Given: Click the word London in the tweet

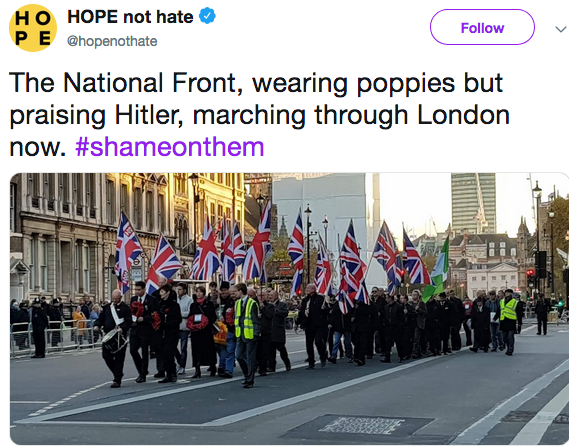Looking at the screenshot, I should point(463,115).
